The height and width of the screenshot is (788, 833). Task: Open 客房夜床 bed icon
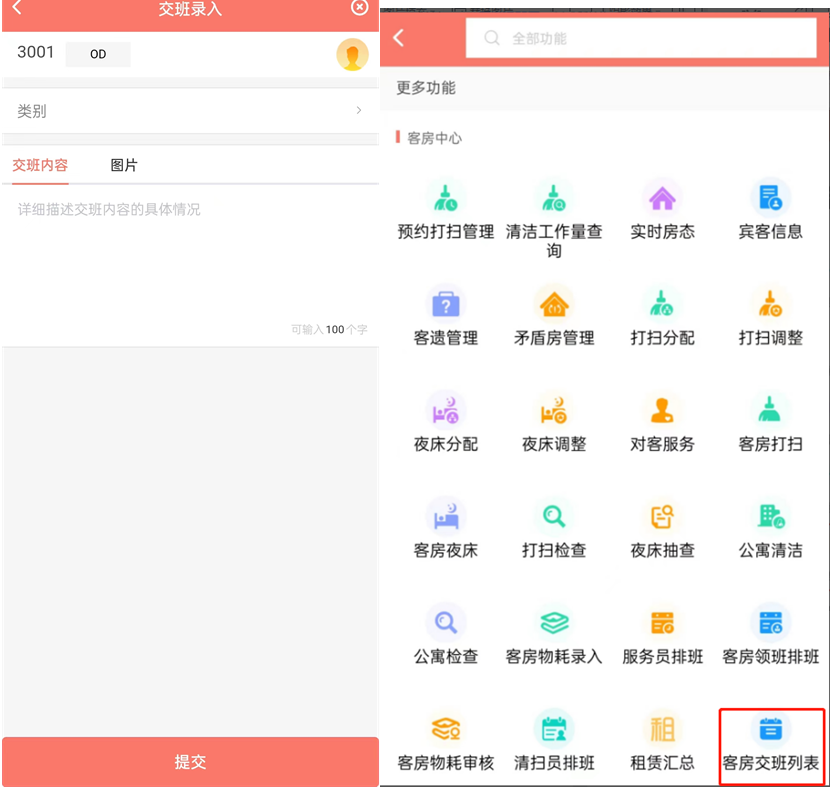pyautogui.click(x=446, y=516)
